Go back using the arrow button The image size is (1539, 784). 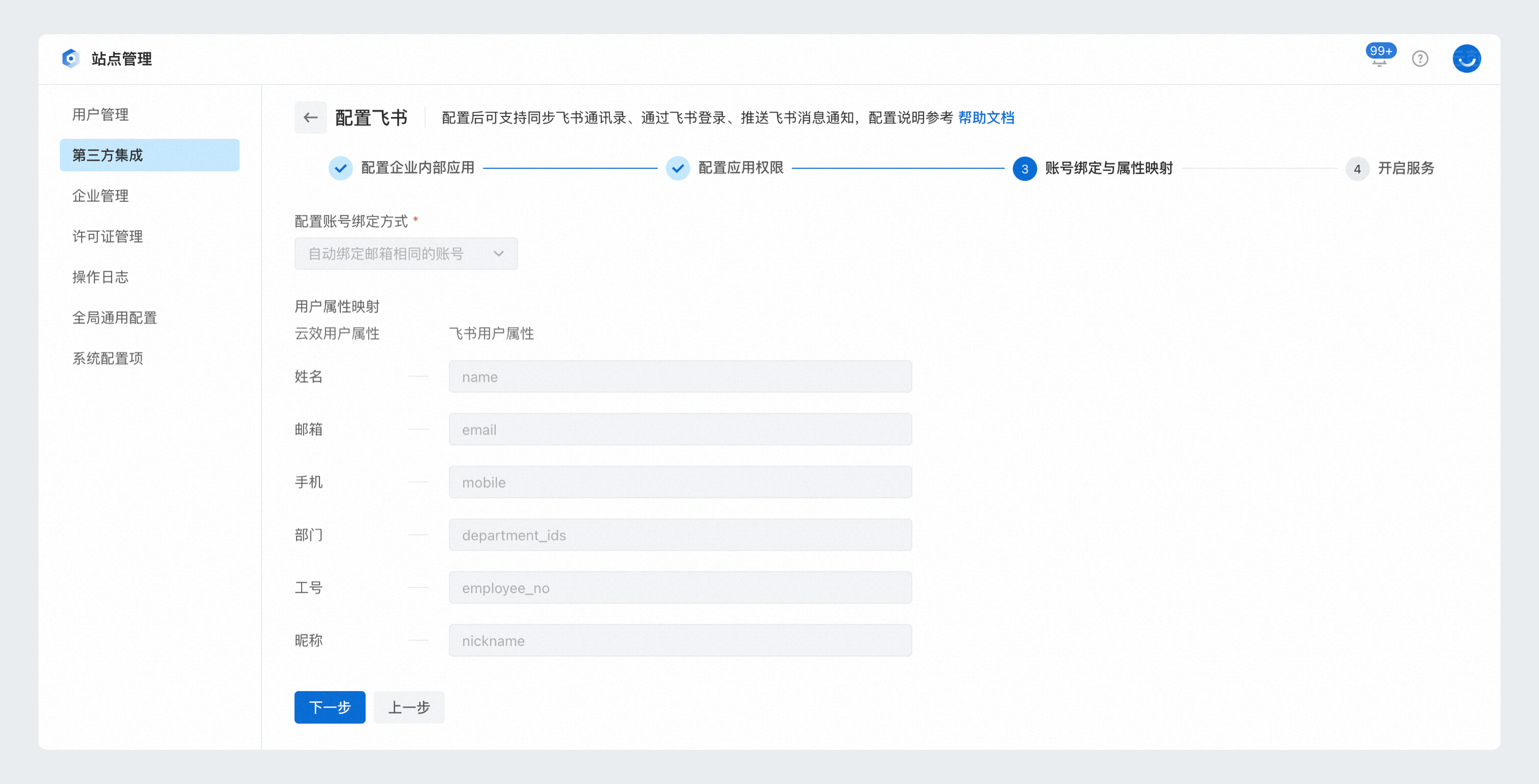pyautogui.click(x=310, y=117)
